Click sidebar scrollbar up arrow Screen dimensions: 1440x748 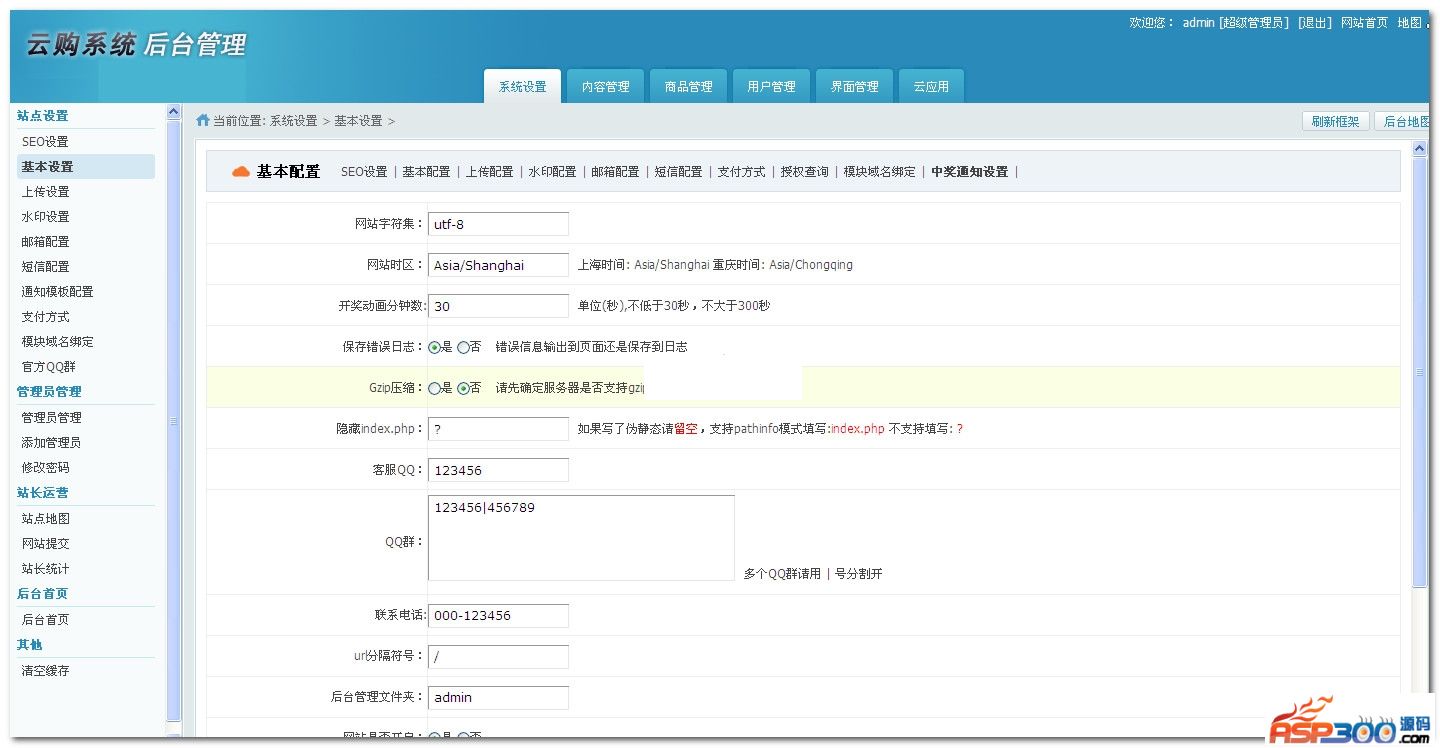pyautogui.click(x=174, y=112)
